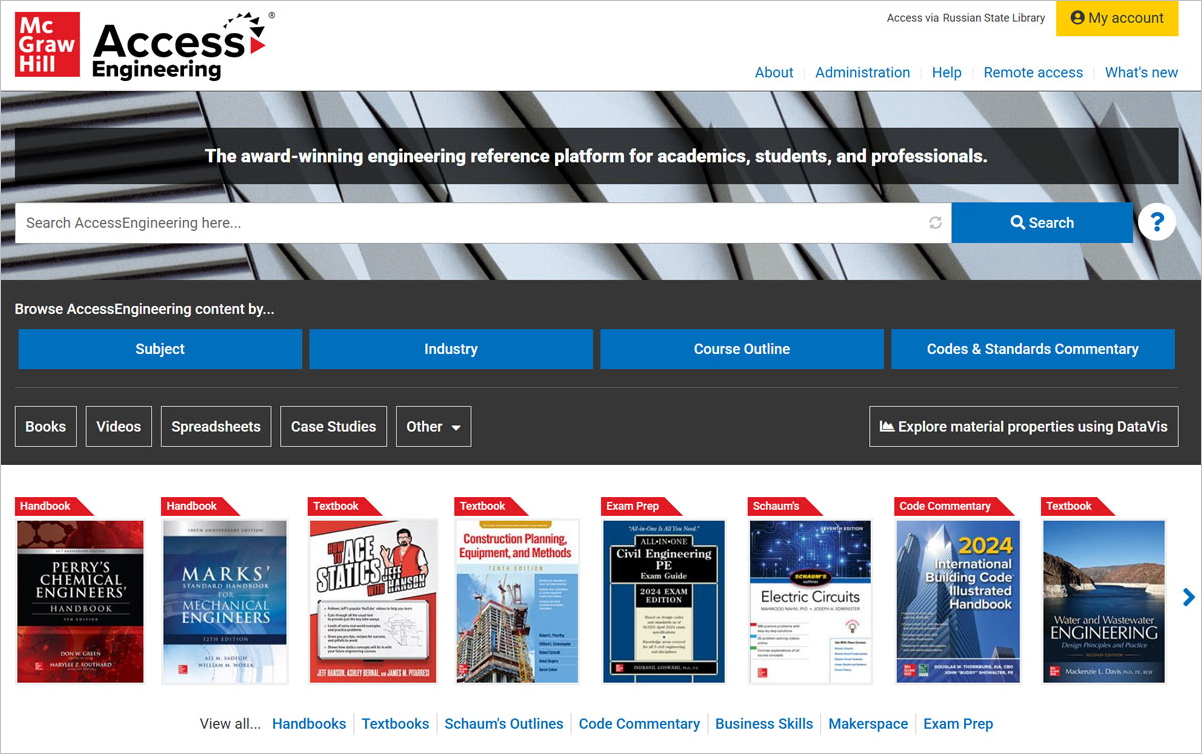Select the Videos content filter

(119, 426)
